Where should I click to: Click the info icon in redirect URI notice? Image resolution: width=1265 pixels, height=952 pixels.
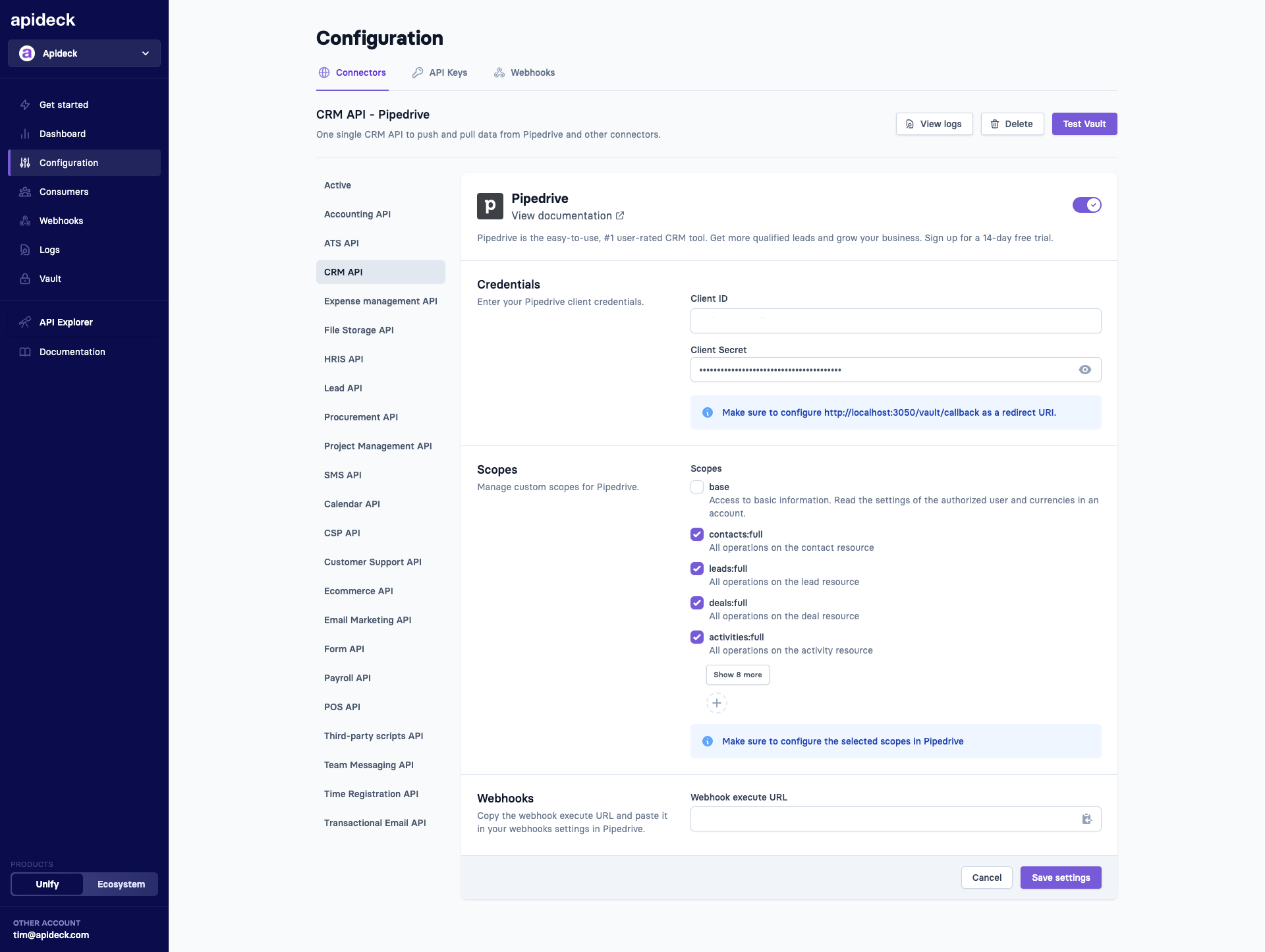(x=708, y=412)
